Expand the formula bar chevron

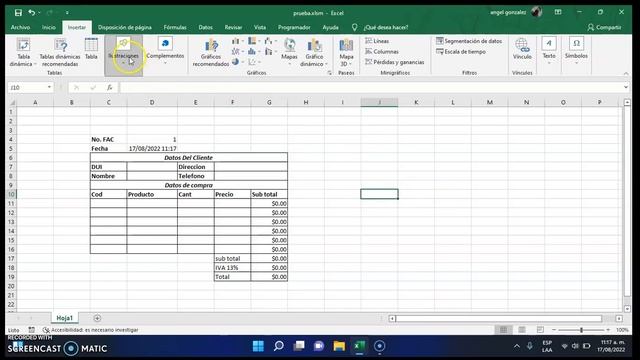pyautogui.click(x=625, y=87)
